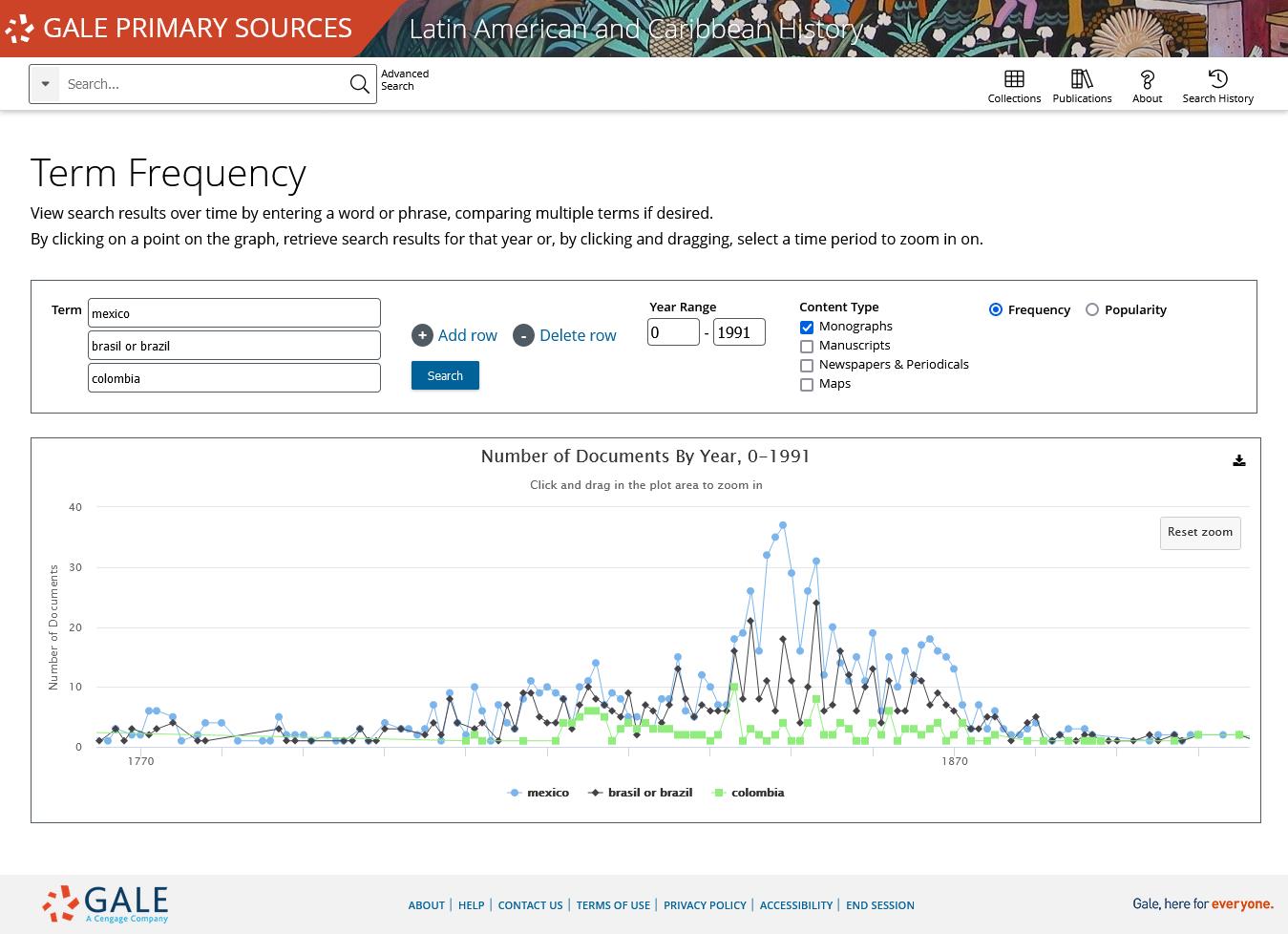Click the peak mexico data point at 37
The width and height of the screenshot is (1288, 934).
click(783, 525)
